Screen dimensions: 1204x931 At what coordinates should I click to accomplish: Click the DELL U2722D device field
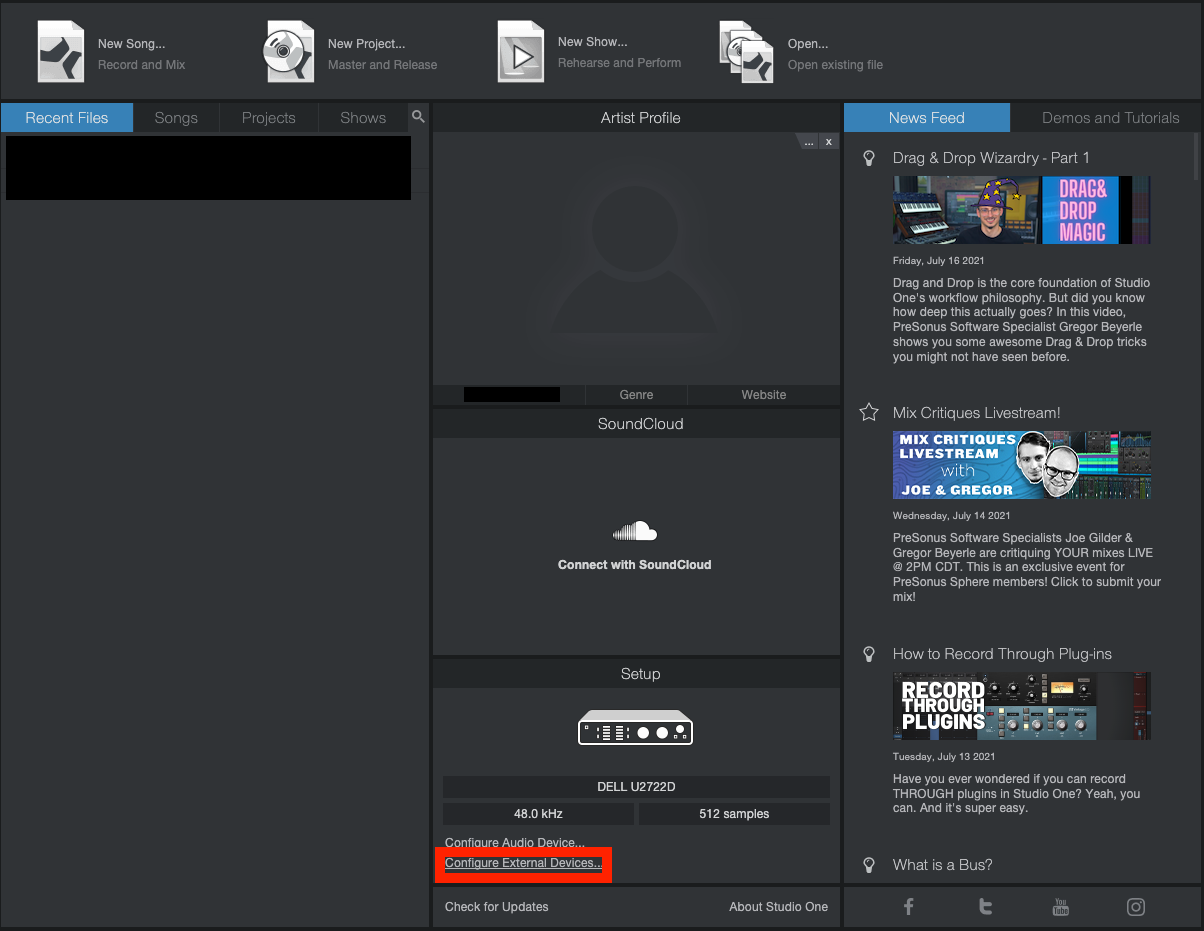pos(636,787)
